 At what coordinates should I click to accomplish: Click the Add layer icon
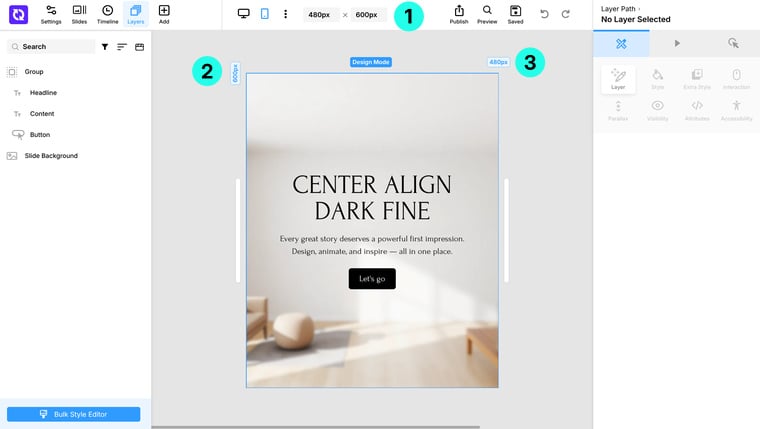pyautogui.click(x=164, y=15)
